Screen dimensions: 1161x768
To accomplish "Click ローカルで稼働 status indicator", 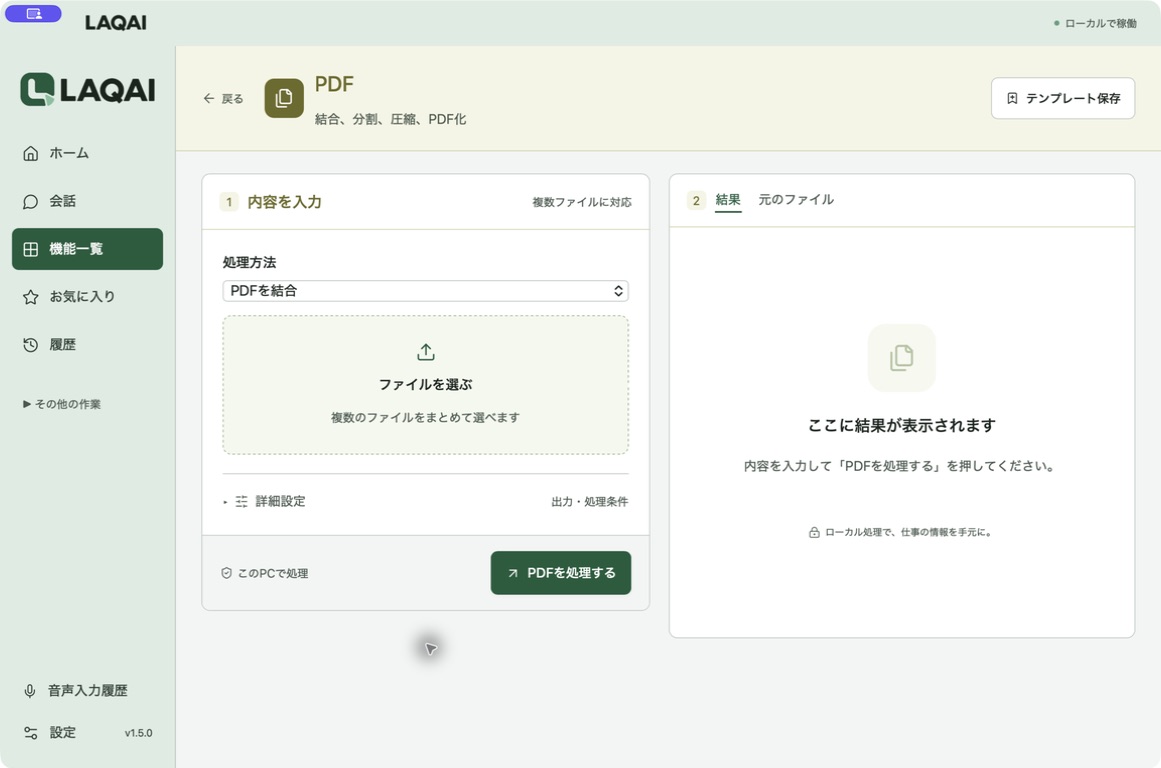I will (x=1095, y=24).
